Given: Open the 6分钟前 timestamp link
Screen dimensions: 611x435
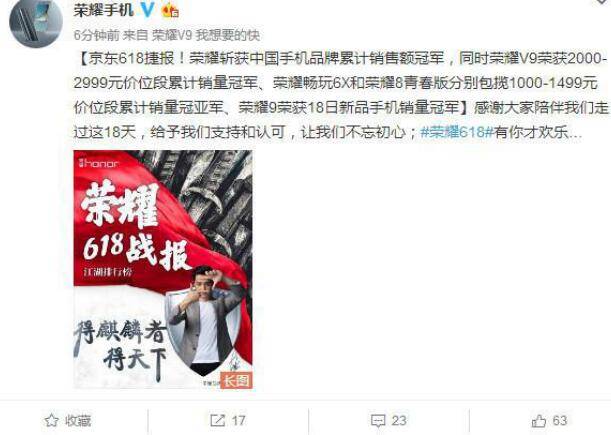Looking at the screenshot, I should point(97,35).
